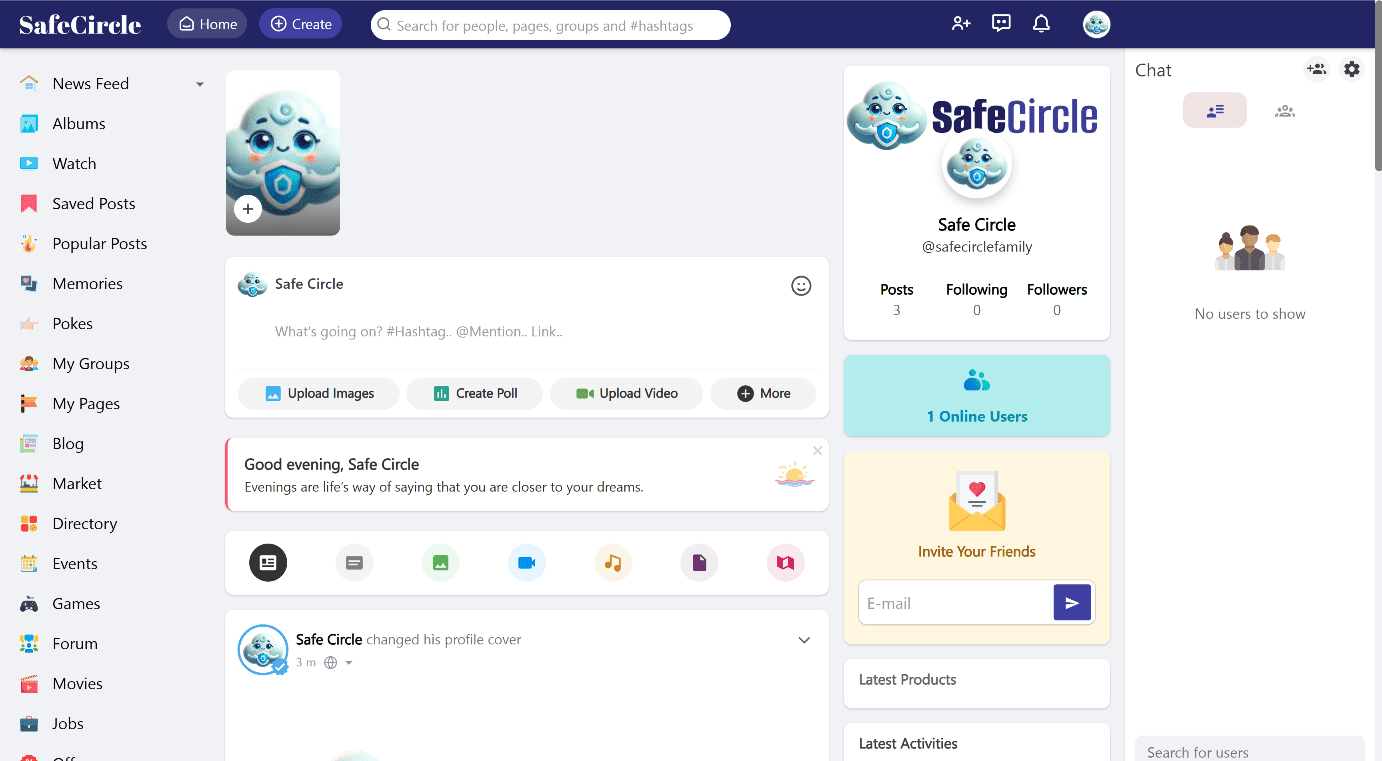Screen dimensions: 1382x761
Task: Click the invite E-mail input field
Action: (x=955, y=603)
